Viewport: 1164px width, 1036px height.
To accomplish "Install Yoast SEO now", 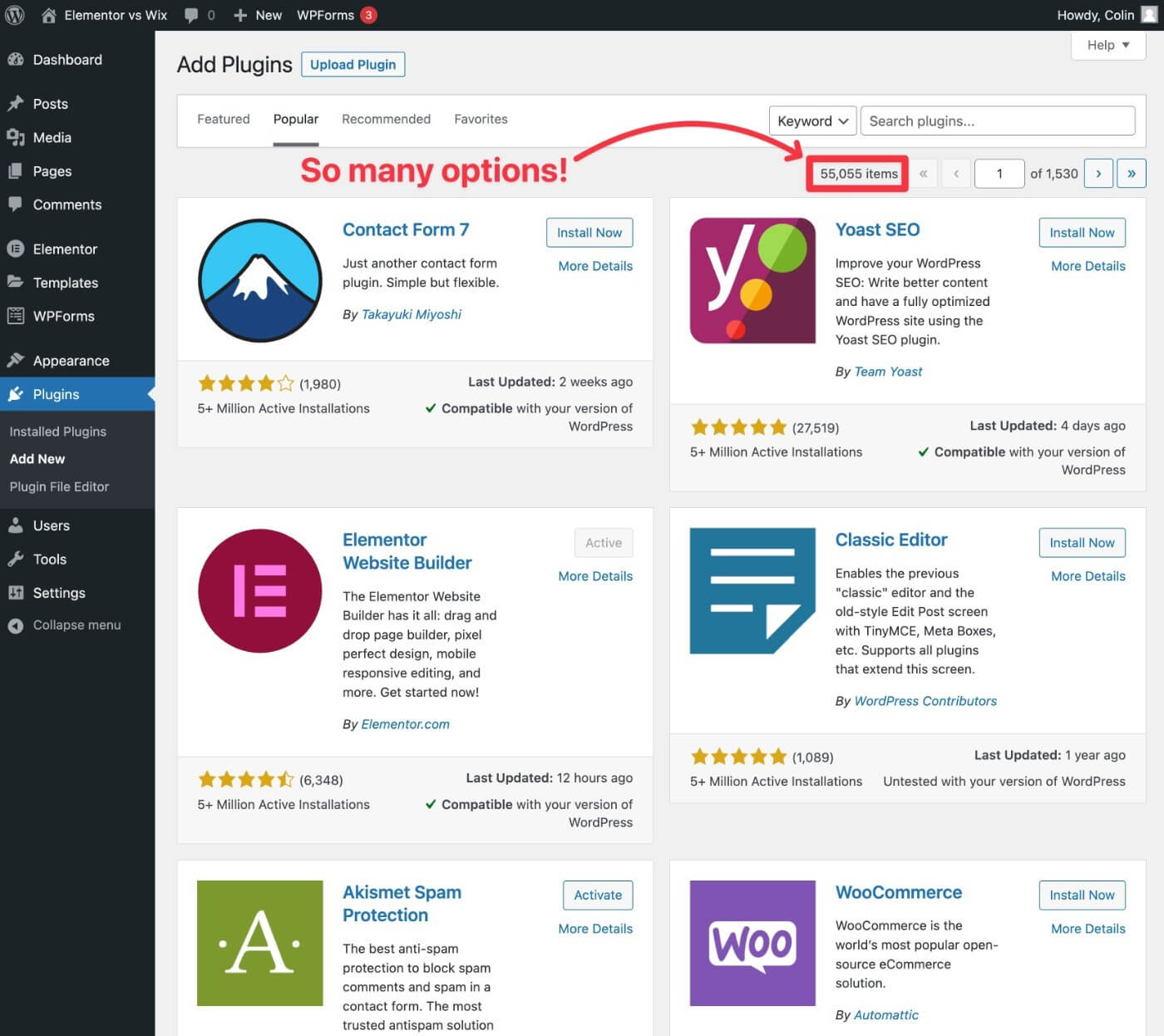I will point(1082,233).
